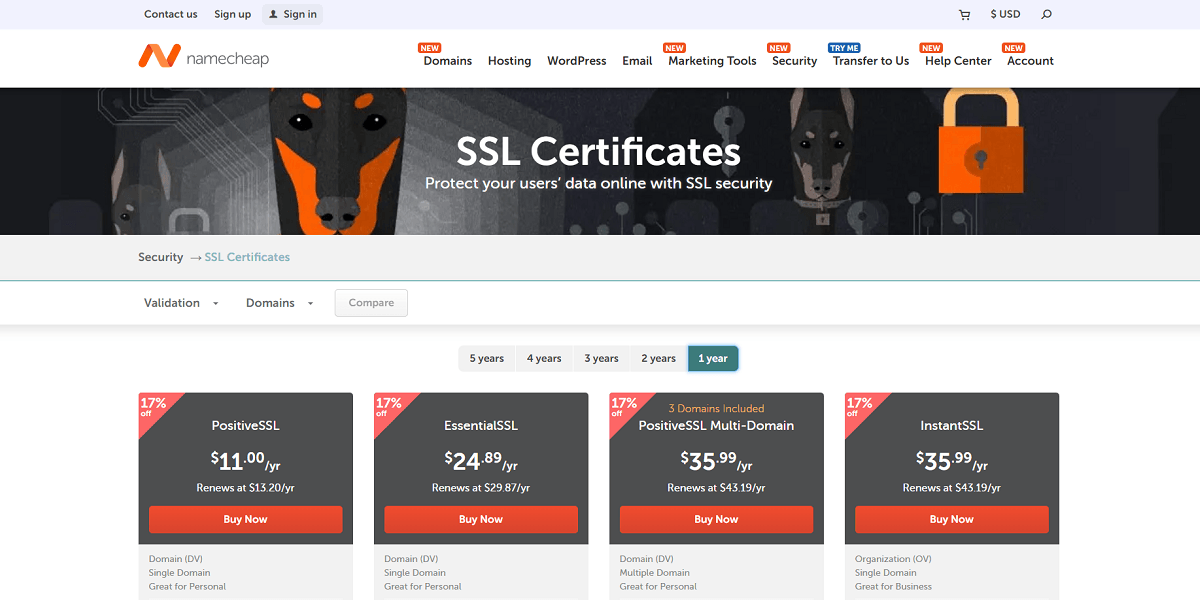Open the shopping cart icon
This screenshot has height=600, width=1200.
coord(964,15)
